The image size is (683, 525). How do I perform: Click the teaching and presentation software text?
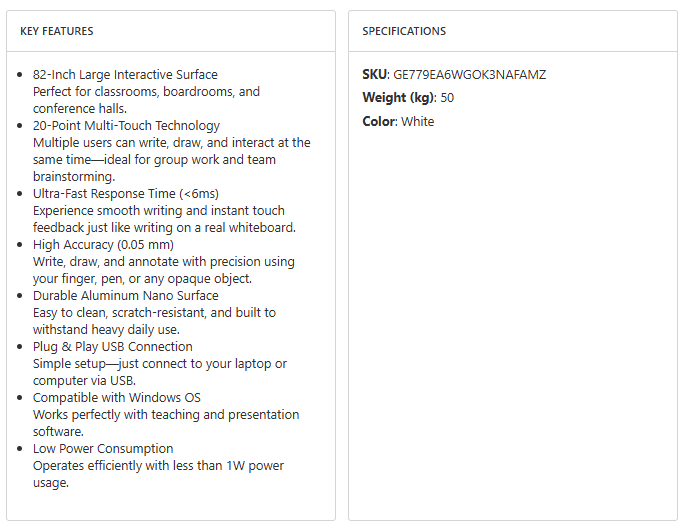click(x=166, y=423)
